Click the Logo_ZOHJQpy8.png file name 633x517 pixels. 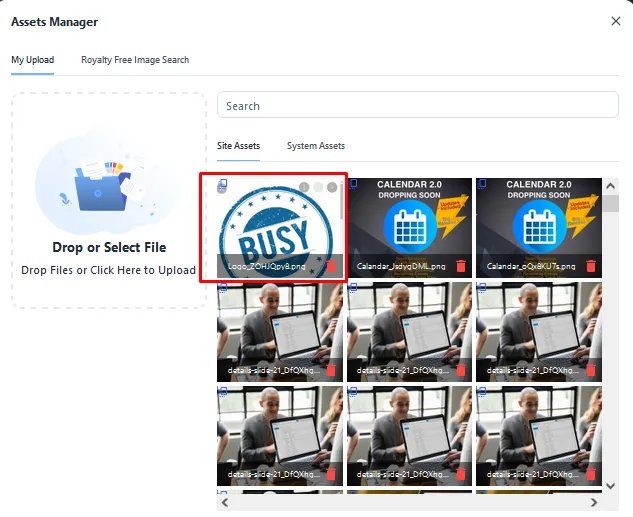(266, 266)
